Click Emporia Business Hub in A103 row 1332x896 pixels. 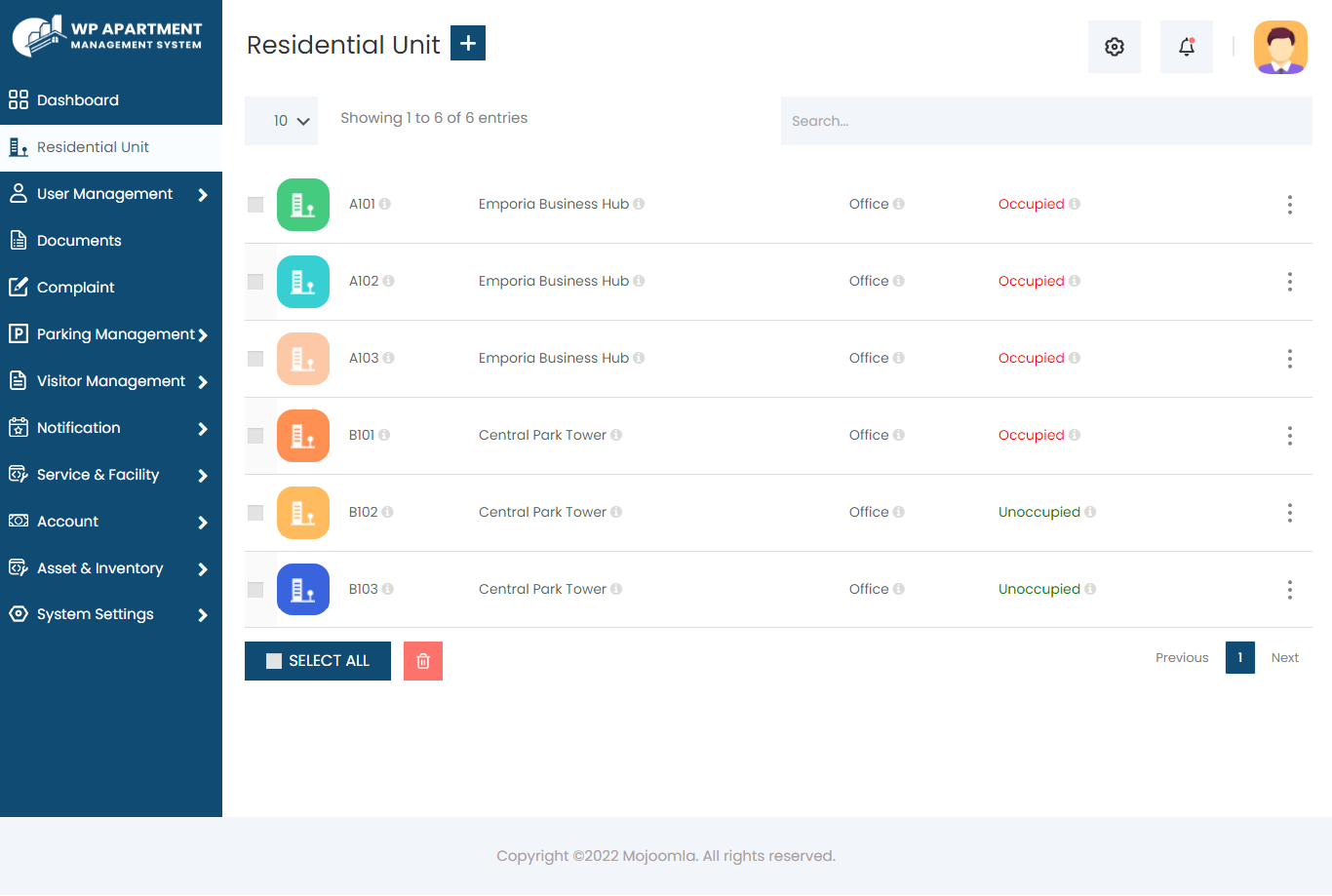pyautogui.click(x=553, y=358)
